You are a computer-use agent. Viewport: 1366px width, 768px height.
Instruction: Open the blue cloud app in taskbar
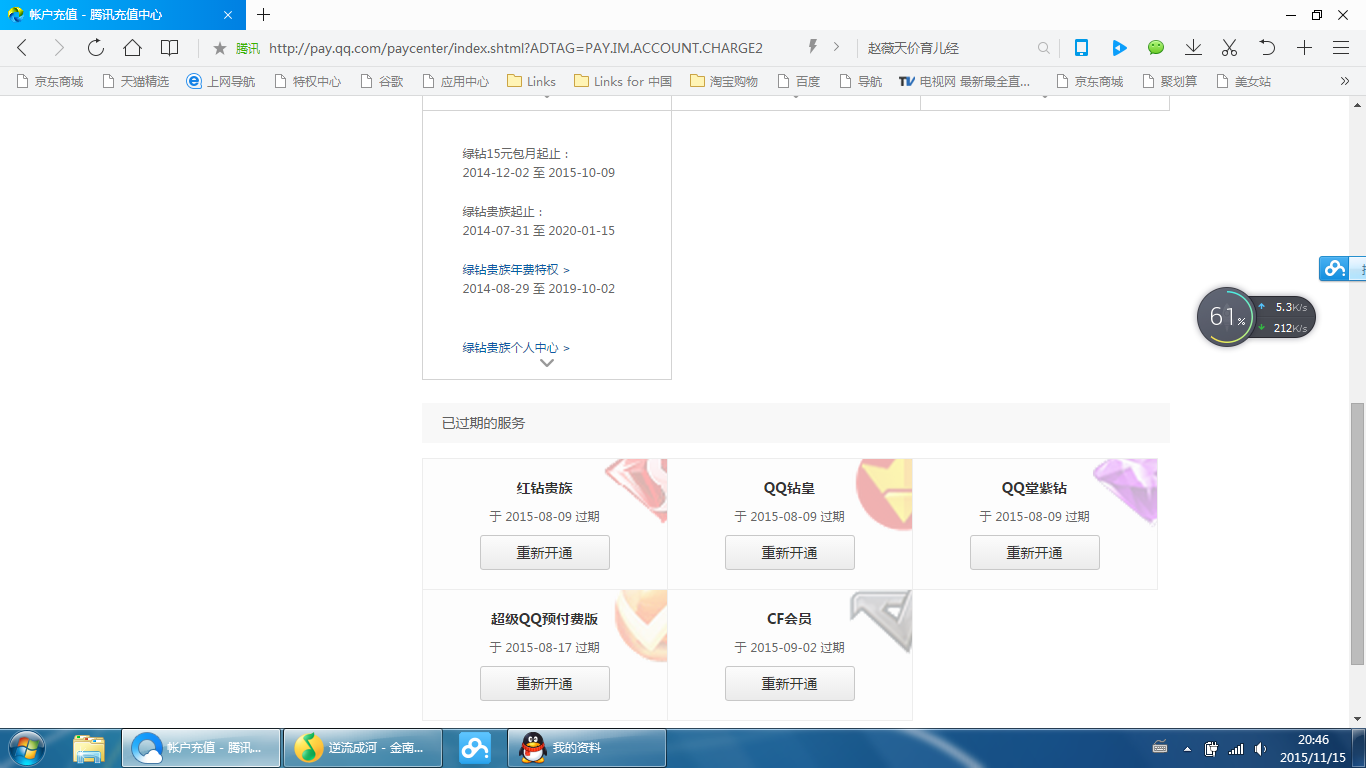click(475, 748)
